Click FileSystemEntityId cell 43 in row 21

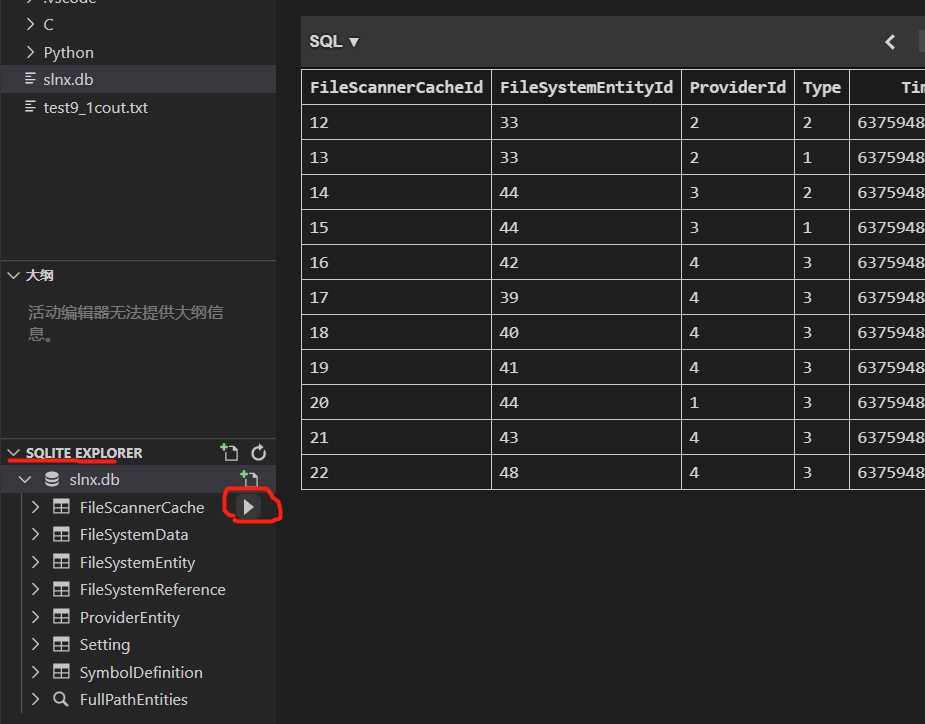pos(586,437)
